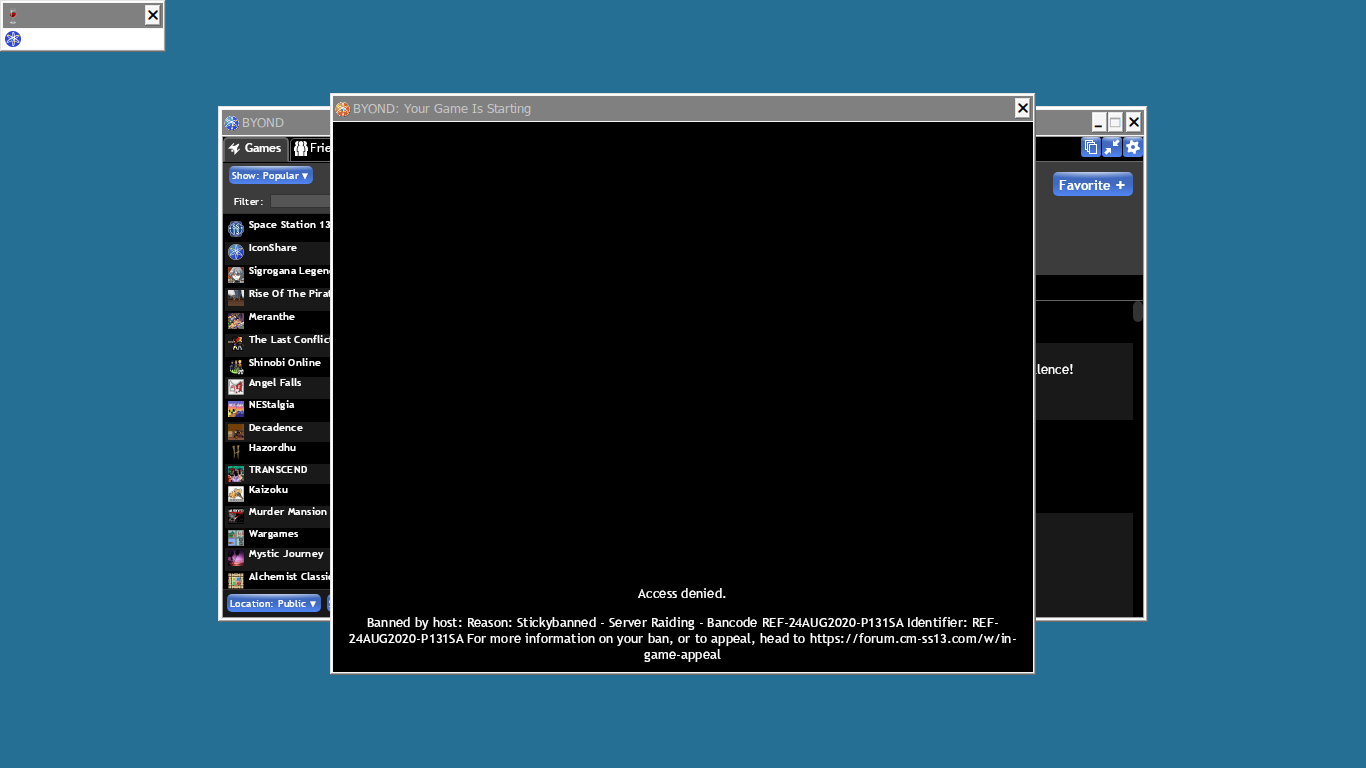Click the Space Station 13 game icon
Viewport: 1366px width, 768px height.
coord(236,229)
